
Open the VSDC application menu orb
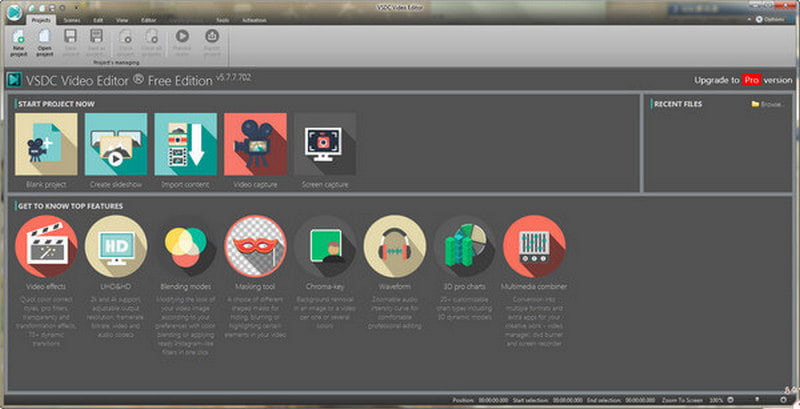click(14, 12)
